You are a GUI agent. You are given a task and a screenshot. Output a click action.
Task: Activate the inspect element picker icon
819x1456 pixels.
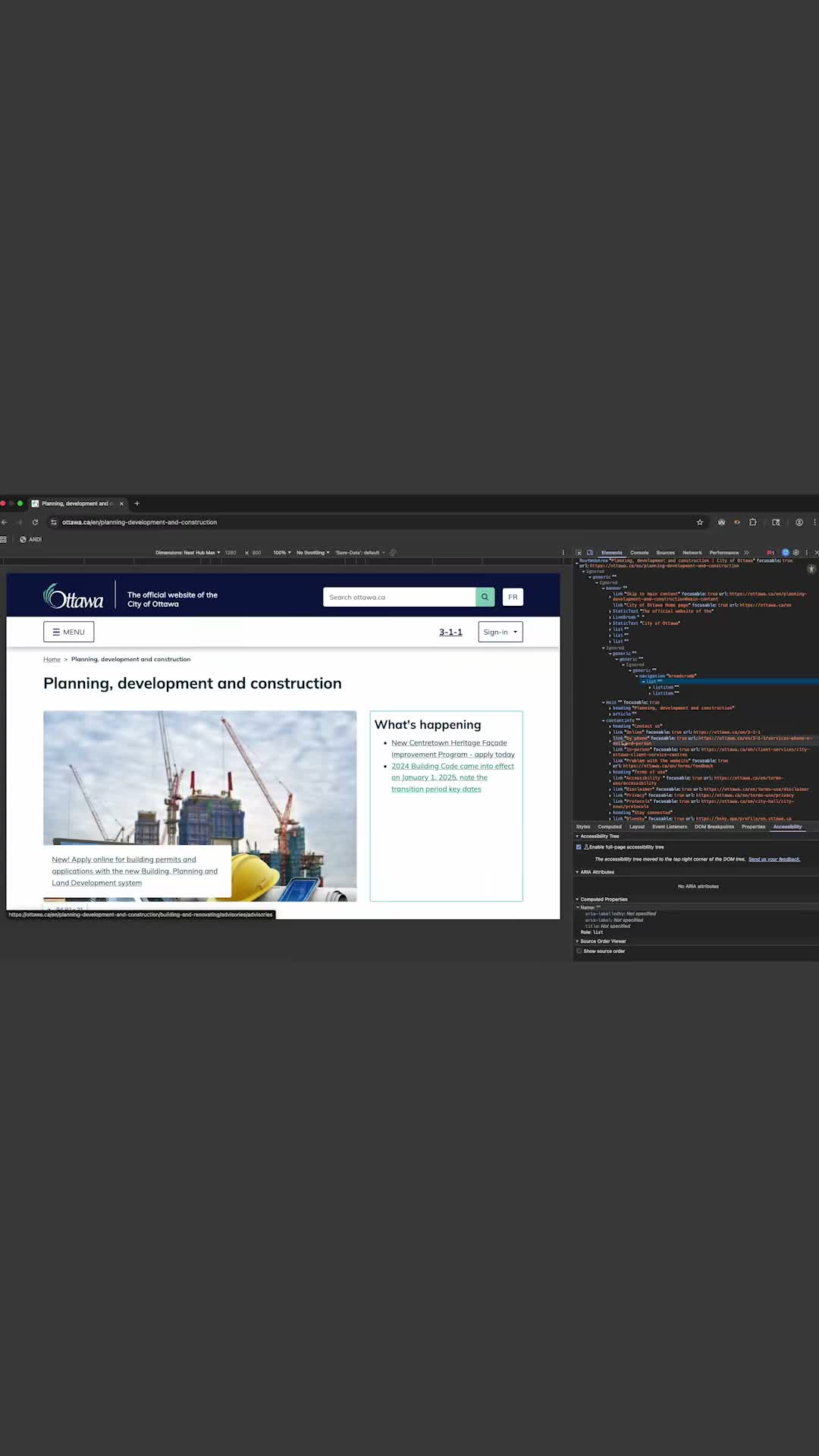point(579,553)
